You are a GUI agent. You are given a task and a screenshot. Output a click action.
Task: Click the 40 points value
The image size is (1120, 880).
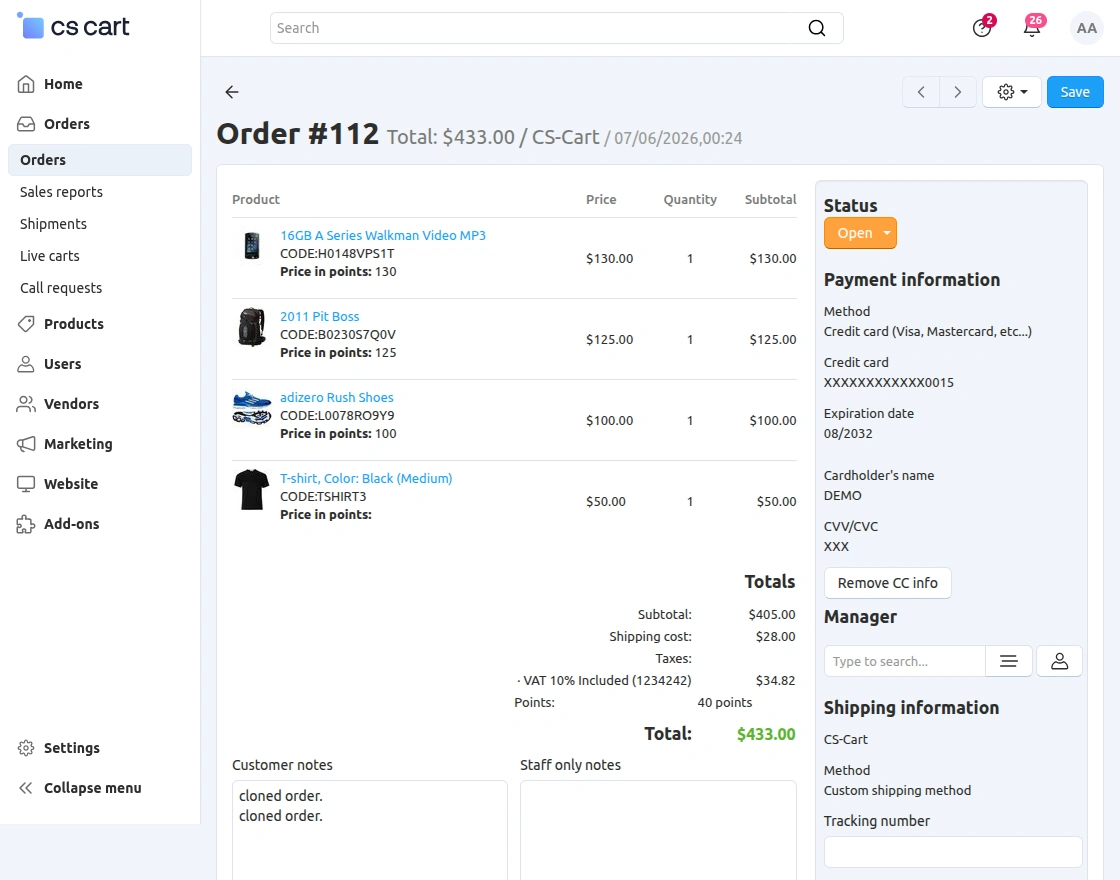tap(724, 703)
